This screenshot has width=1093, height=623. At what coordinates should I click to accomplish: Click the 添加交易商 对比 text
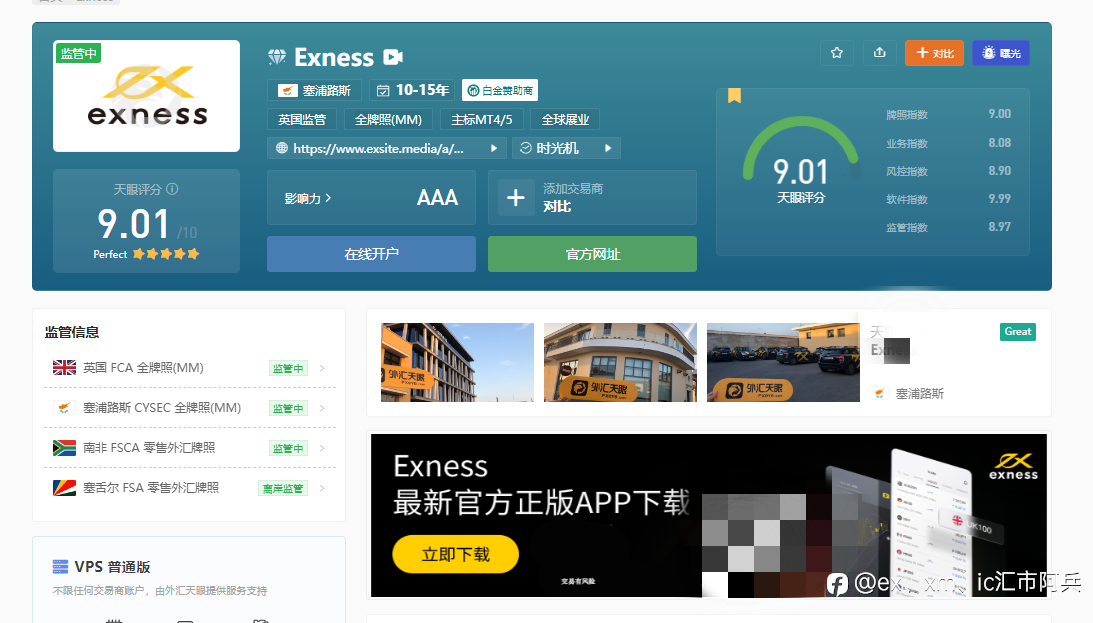click(x=573, y=198)
